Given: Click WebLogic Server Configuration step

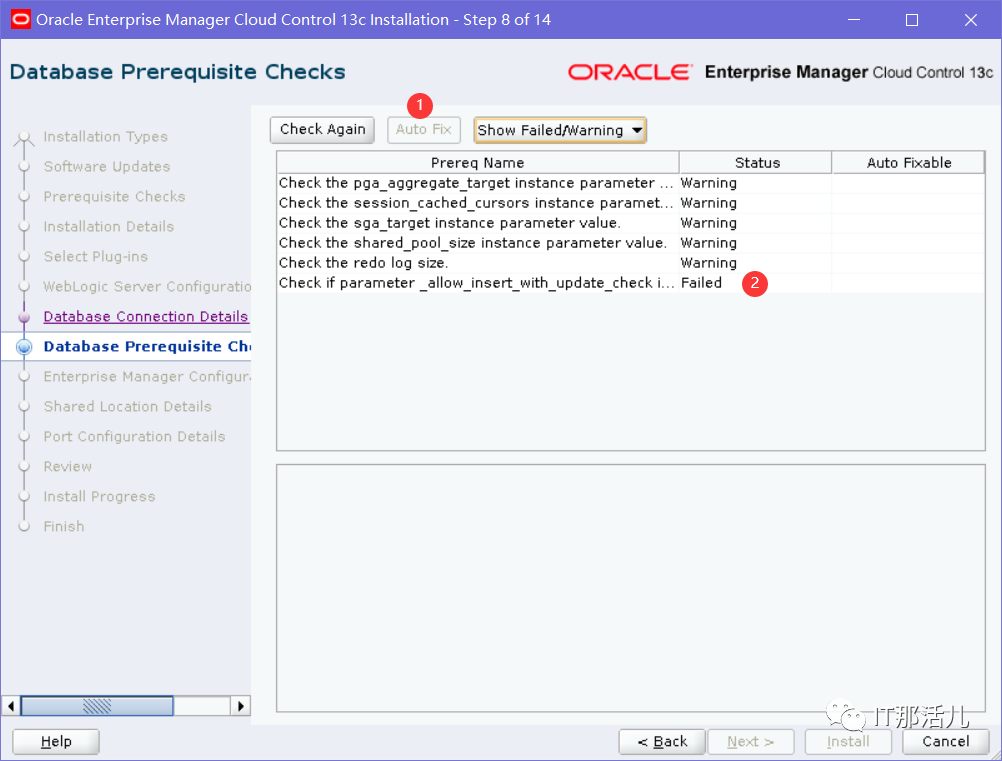Looking at the screenshot, I should tap(147, 287).
